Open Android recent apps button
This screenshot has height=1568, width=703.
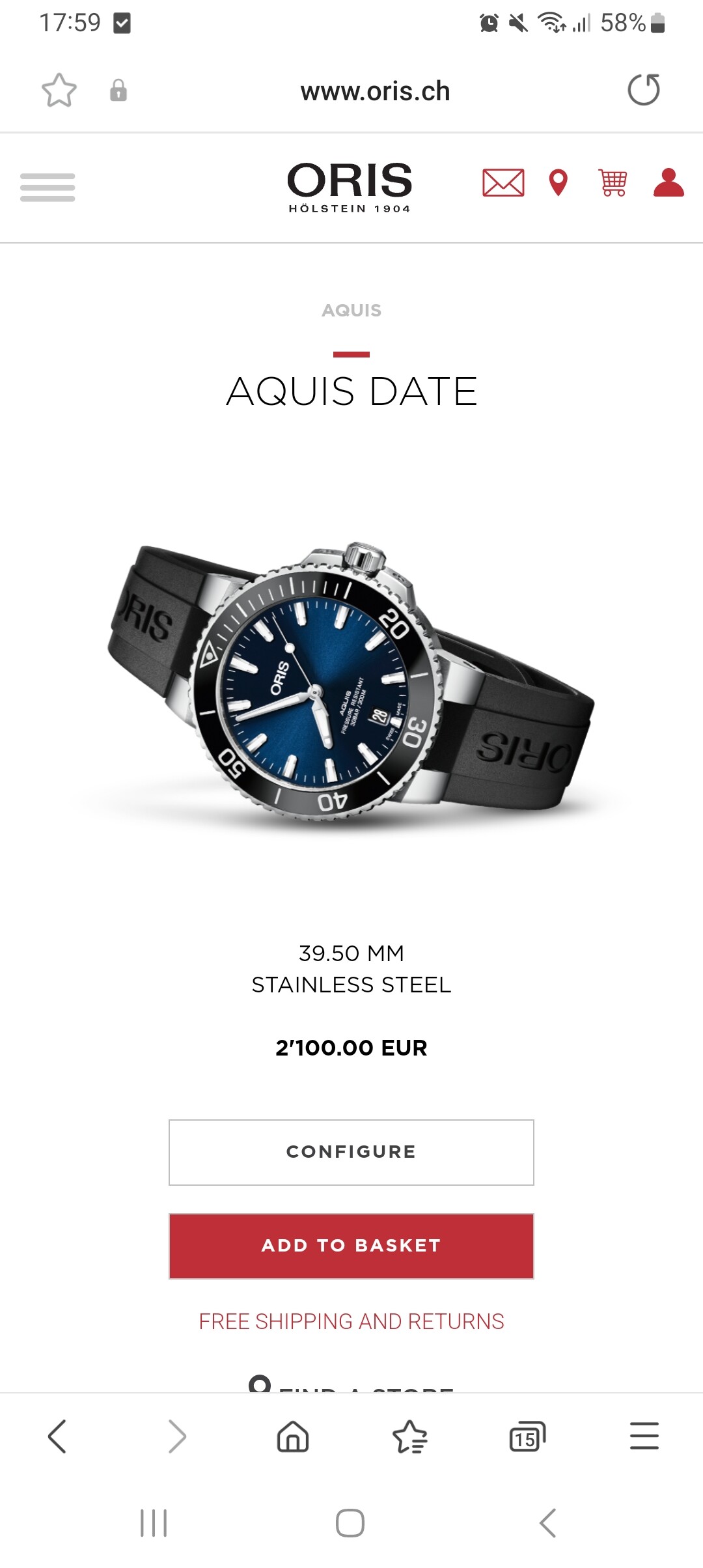pyautogui.click(x=154, y=1522)
